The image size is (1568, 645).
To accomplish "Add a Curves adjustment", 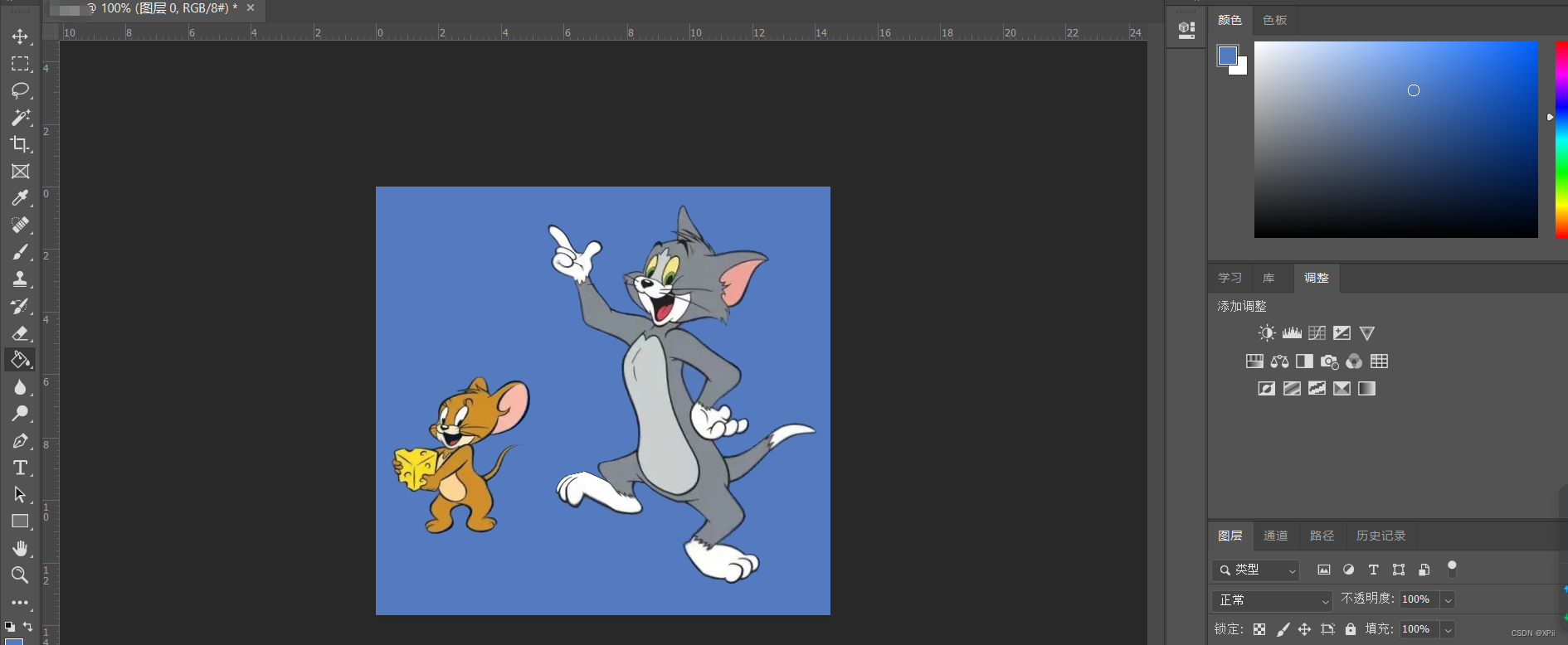I will point(1317,333).
